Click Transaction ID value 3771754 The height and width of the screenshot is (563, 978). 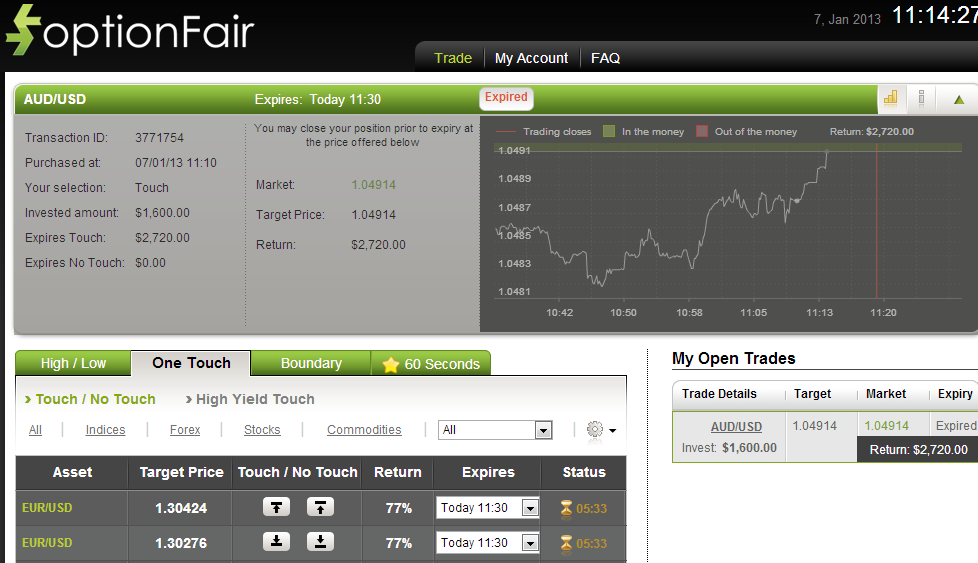[160, 137]
